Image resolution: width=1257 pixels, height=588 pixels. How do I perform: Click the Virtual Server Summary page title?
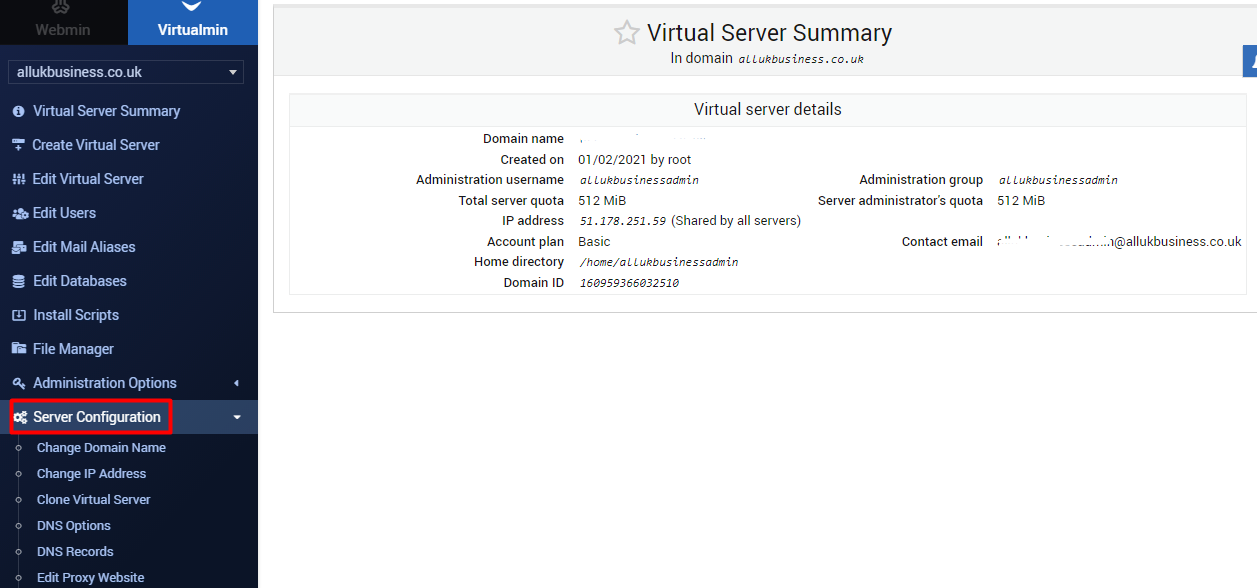click(x=769, y=33)
